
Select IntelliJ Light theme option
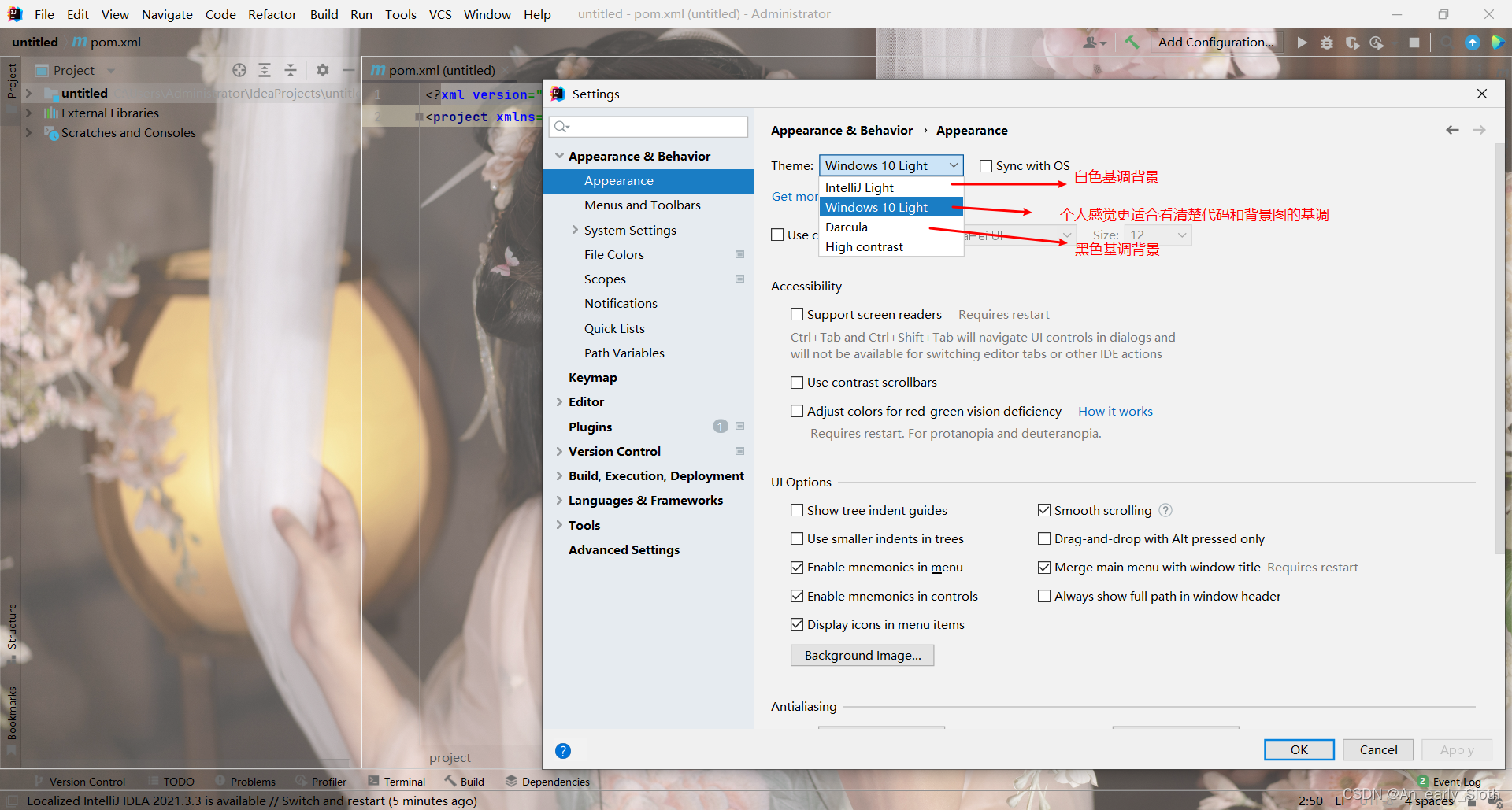point(891,187)
